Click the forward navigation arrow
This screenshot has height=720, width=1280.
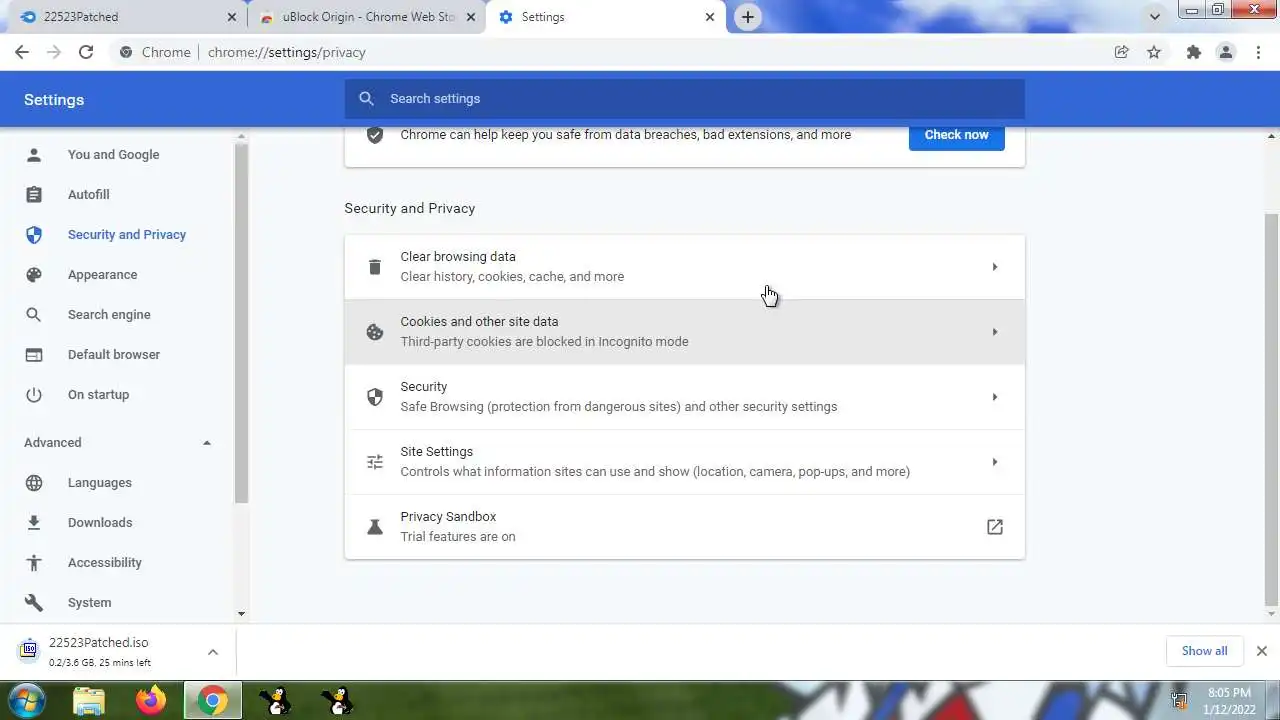(54, 52)
